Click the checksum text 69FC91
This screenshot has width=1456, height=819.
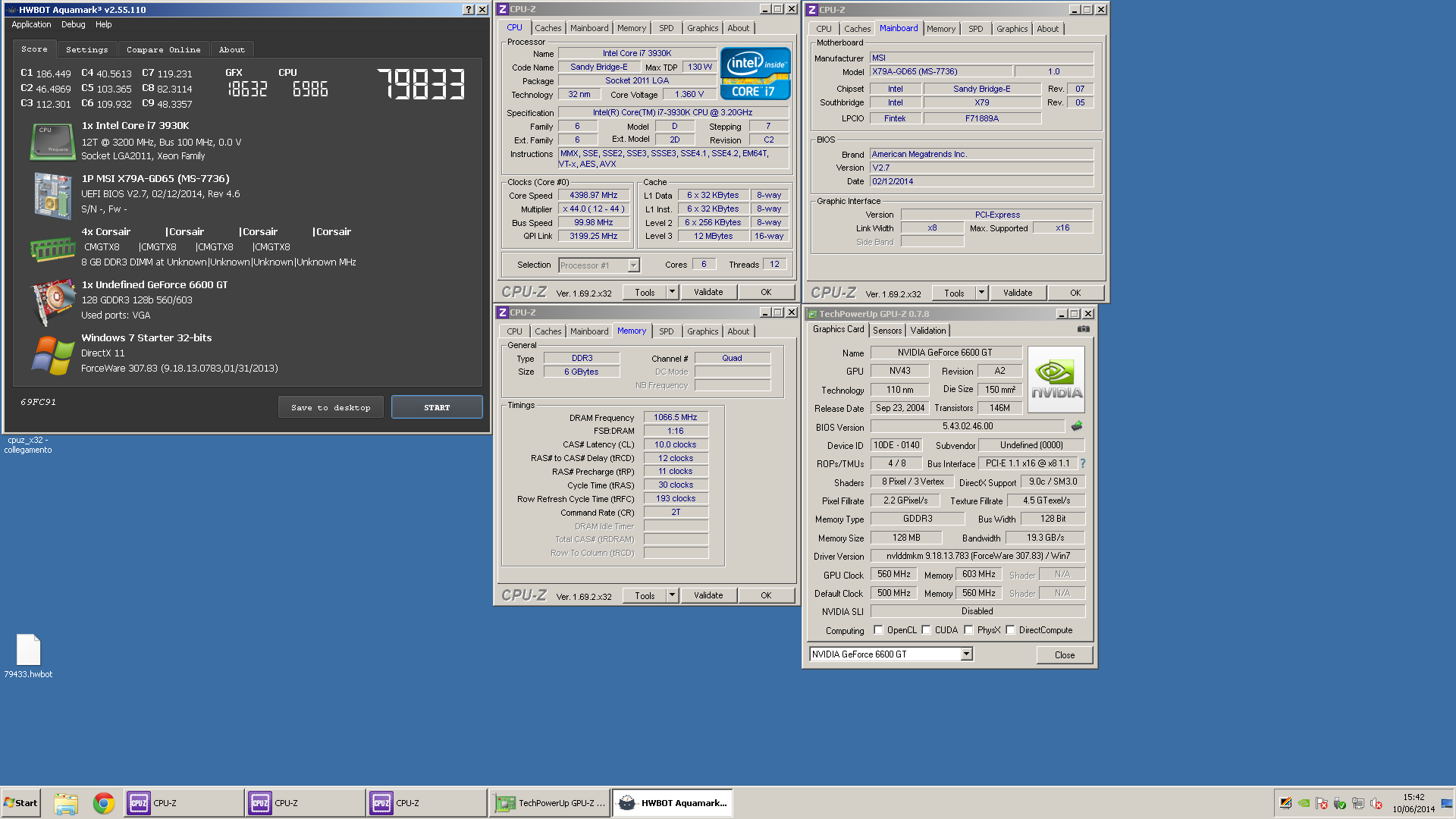point(38,402)
